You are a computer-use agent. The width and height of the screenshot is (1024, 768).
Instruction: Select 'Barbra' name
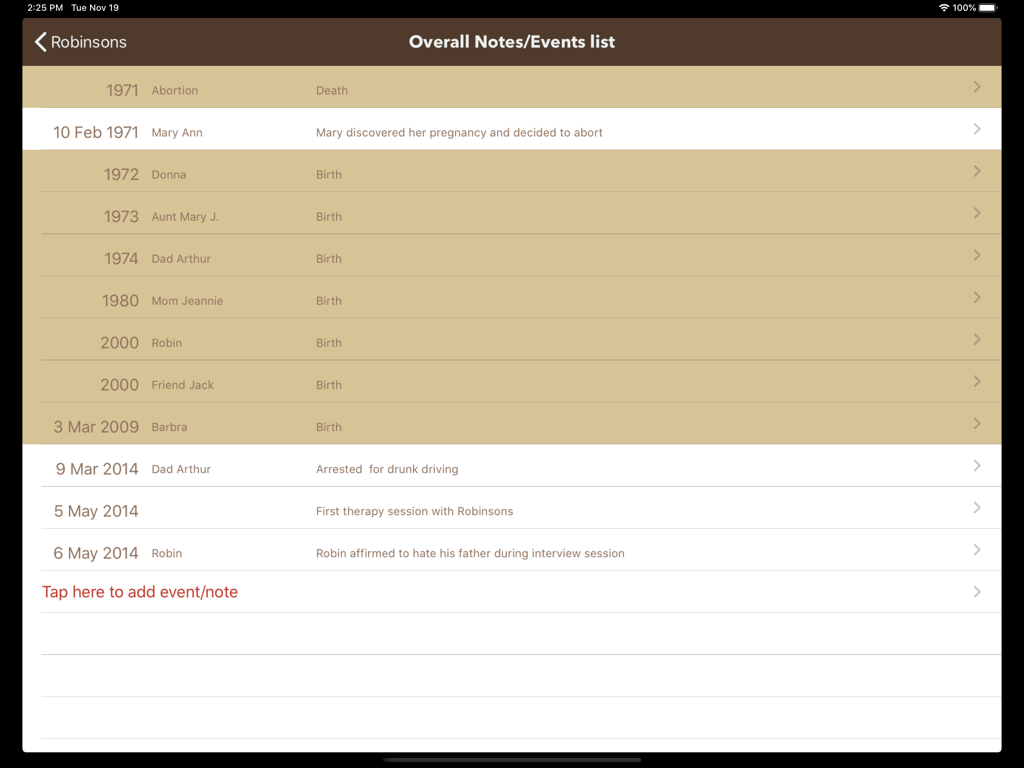169,427
